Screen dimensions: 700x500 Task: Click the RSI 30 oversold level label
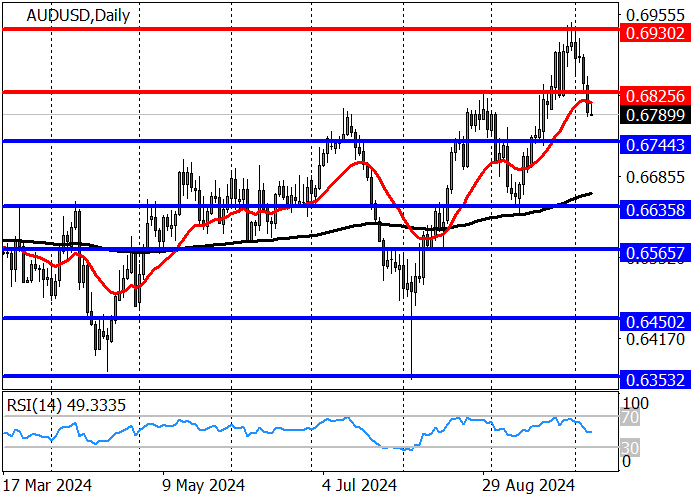pos(631,448)
